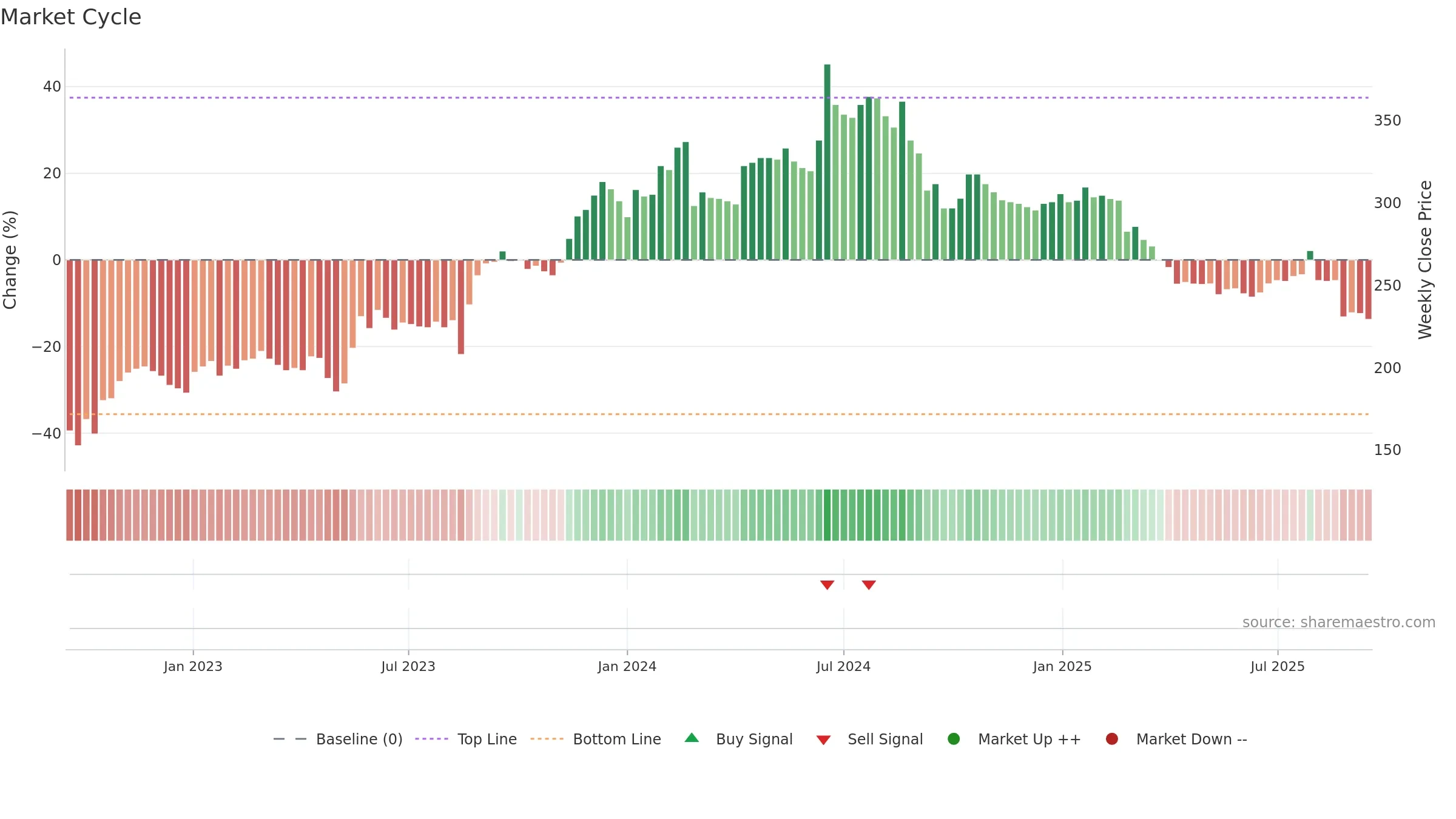
Task: Click the Jan 2025 axis label
Action: pos(1062,666)
